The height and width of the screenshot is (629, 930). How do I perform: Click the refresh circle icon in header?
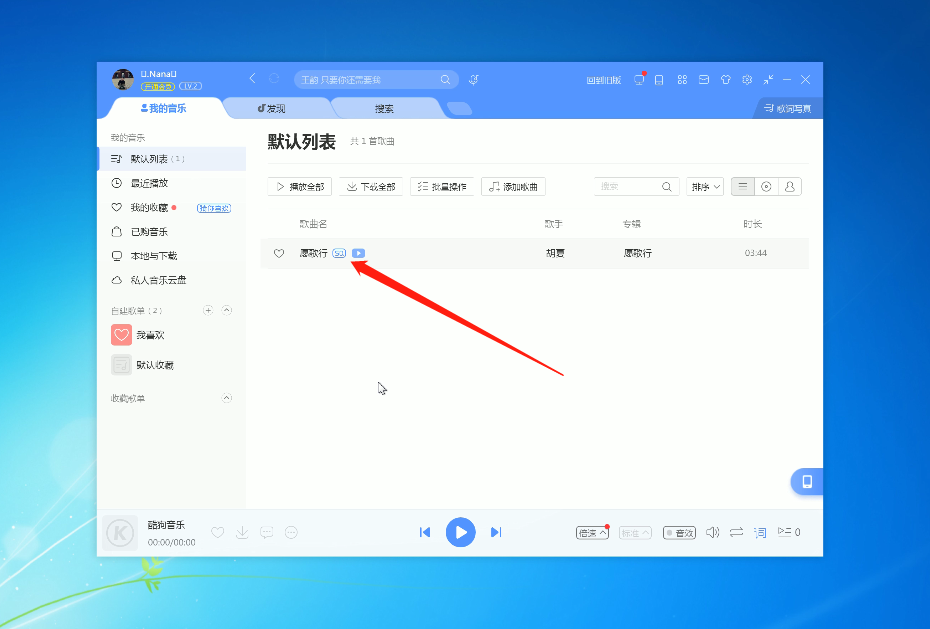(x=274, y=78)
